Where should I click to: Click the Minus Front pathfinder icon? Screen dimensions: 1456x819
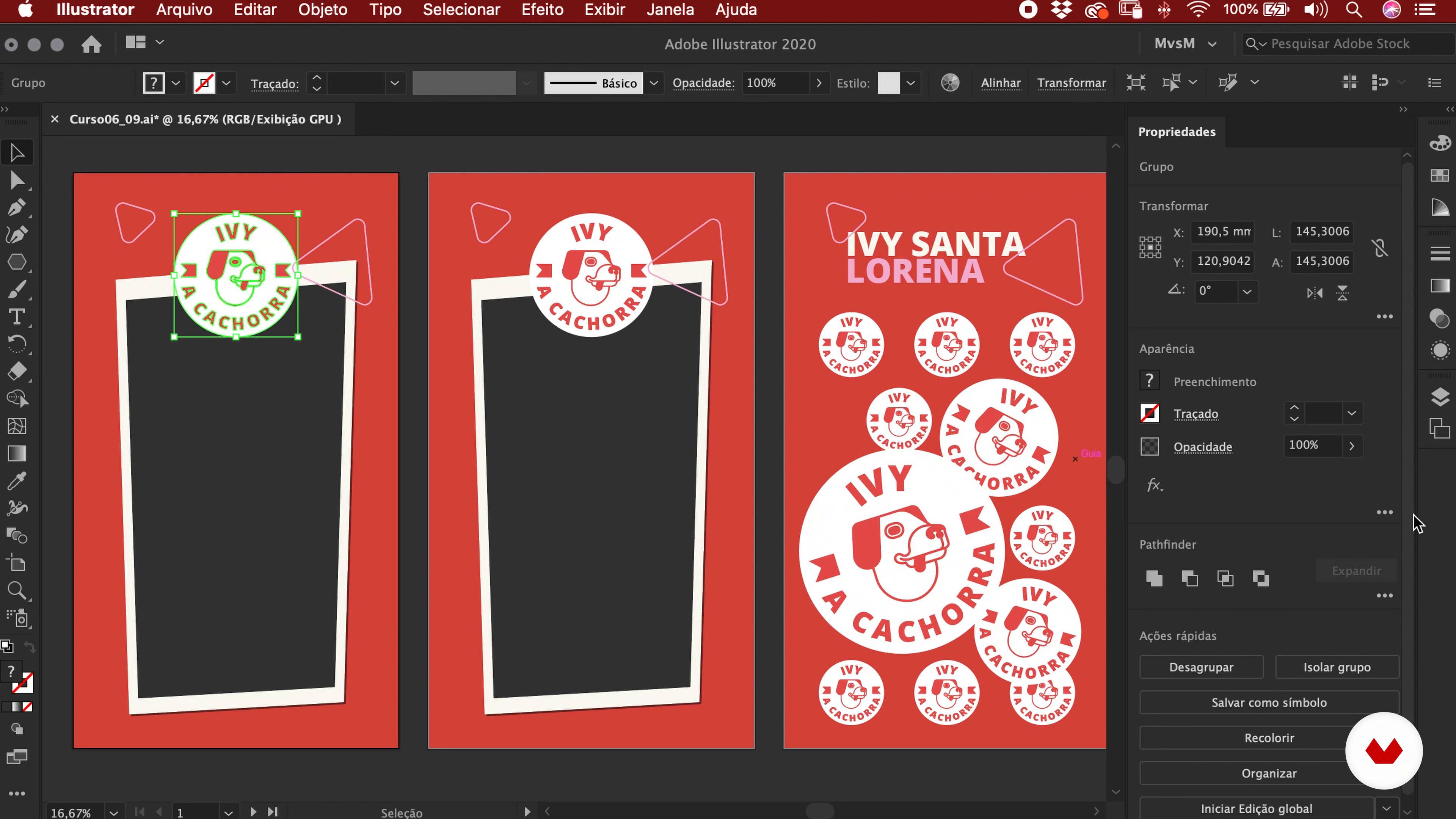pyautogui.click(x=1190, y=578)
